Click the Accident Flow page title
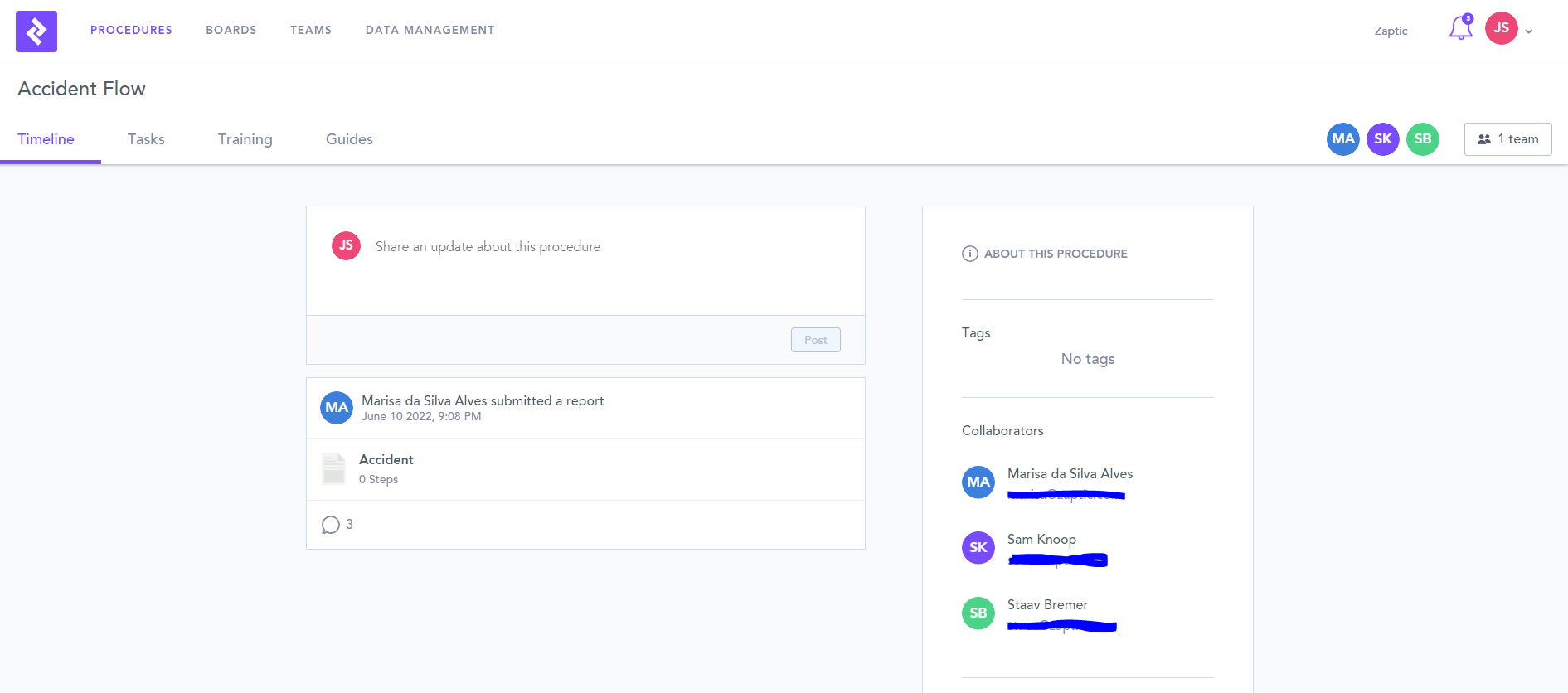 click(x=82, y=89)
